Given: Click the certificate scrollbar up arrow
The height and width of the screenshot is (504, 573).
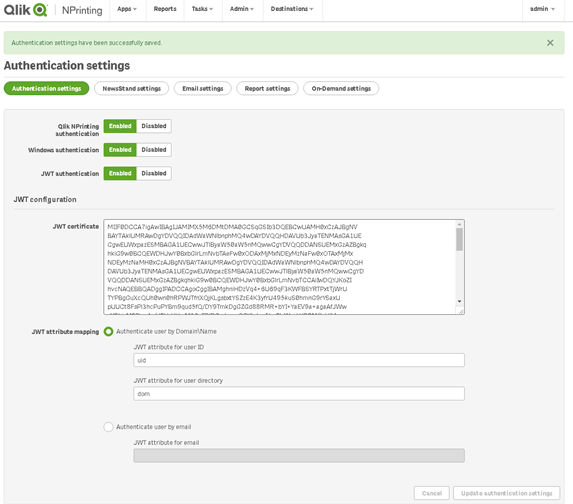Looking at the screenshot, I should [x=459, y=224].
